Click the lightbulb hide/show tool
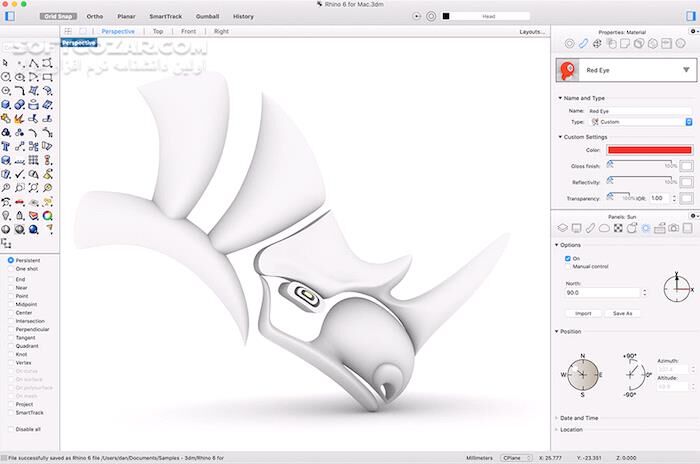Viewport: 700px width, 464px height. (5, 216)
